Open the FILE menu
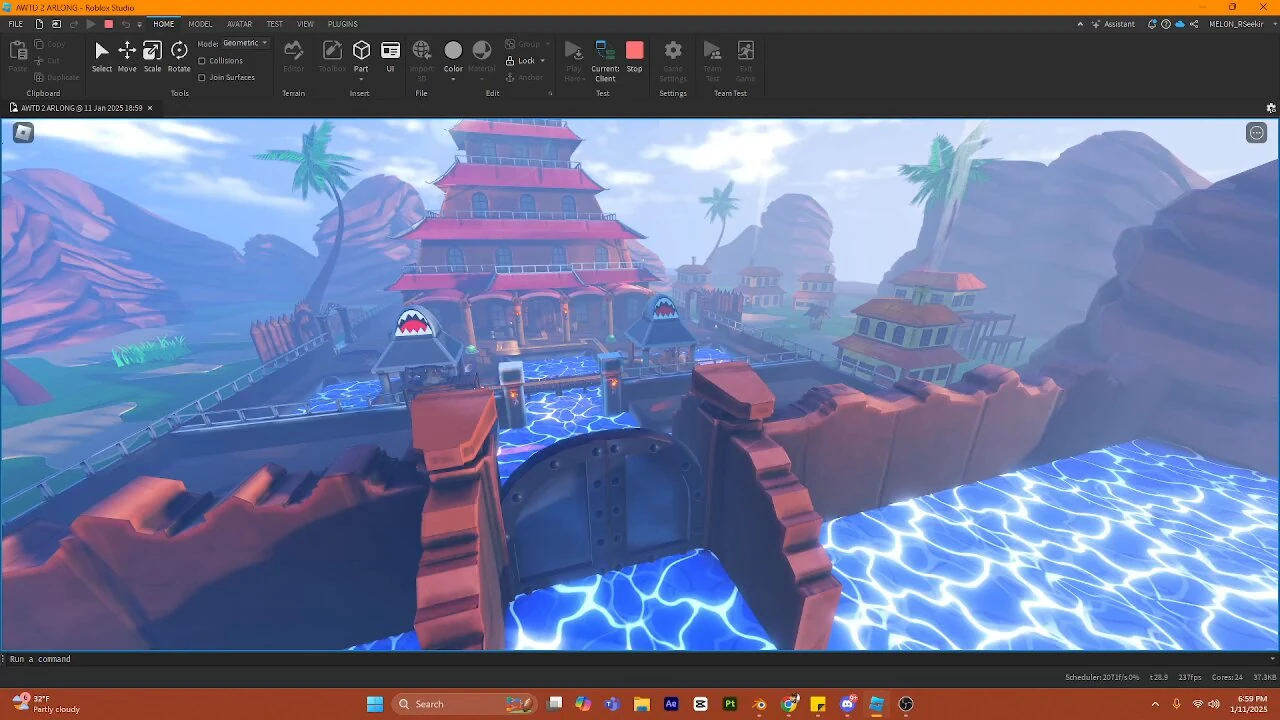The image size is (1280, 720). pyautogui.click(x=15, y=24)
